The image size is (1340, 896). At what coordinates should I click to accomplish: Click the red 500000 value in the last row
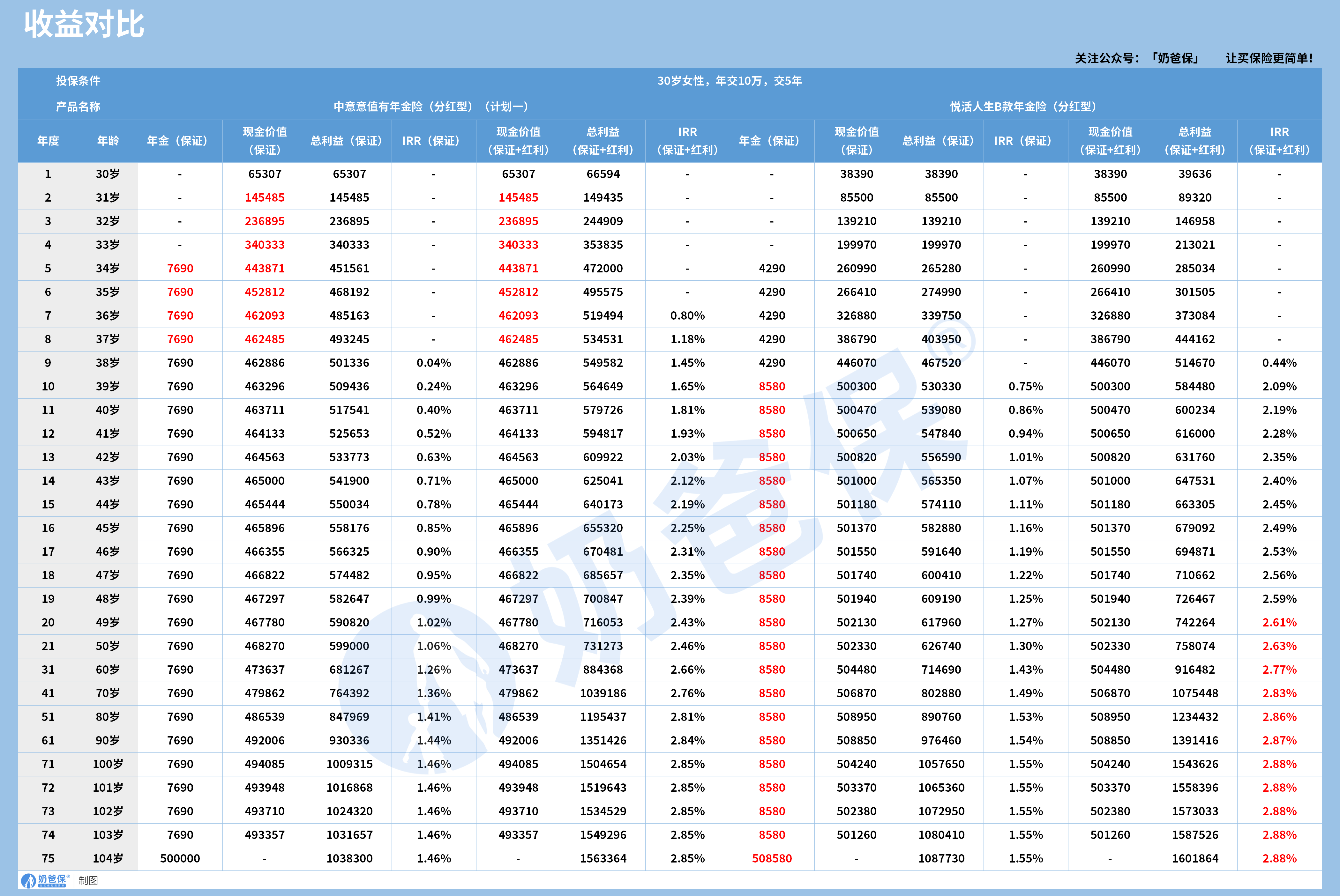point(180,858)
